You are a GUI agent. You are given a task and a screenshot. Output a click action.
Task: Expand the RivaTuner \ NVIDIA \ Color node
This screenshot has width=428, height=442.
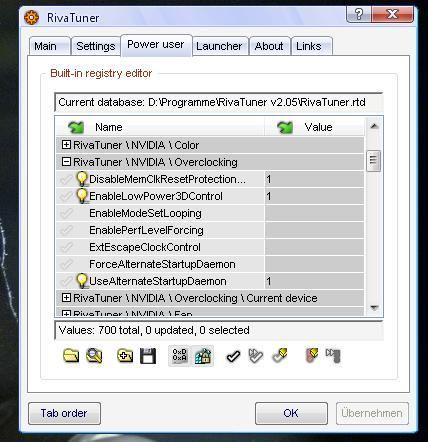[66, 145]
